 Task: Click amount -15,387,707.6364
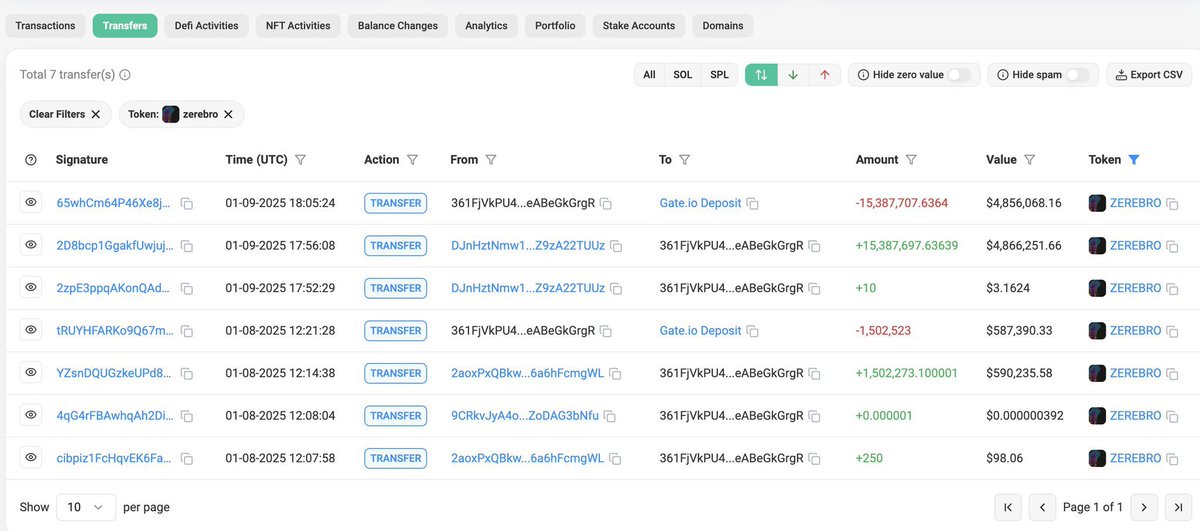pos(902,203)
